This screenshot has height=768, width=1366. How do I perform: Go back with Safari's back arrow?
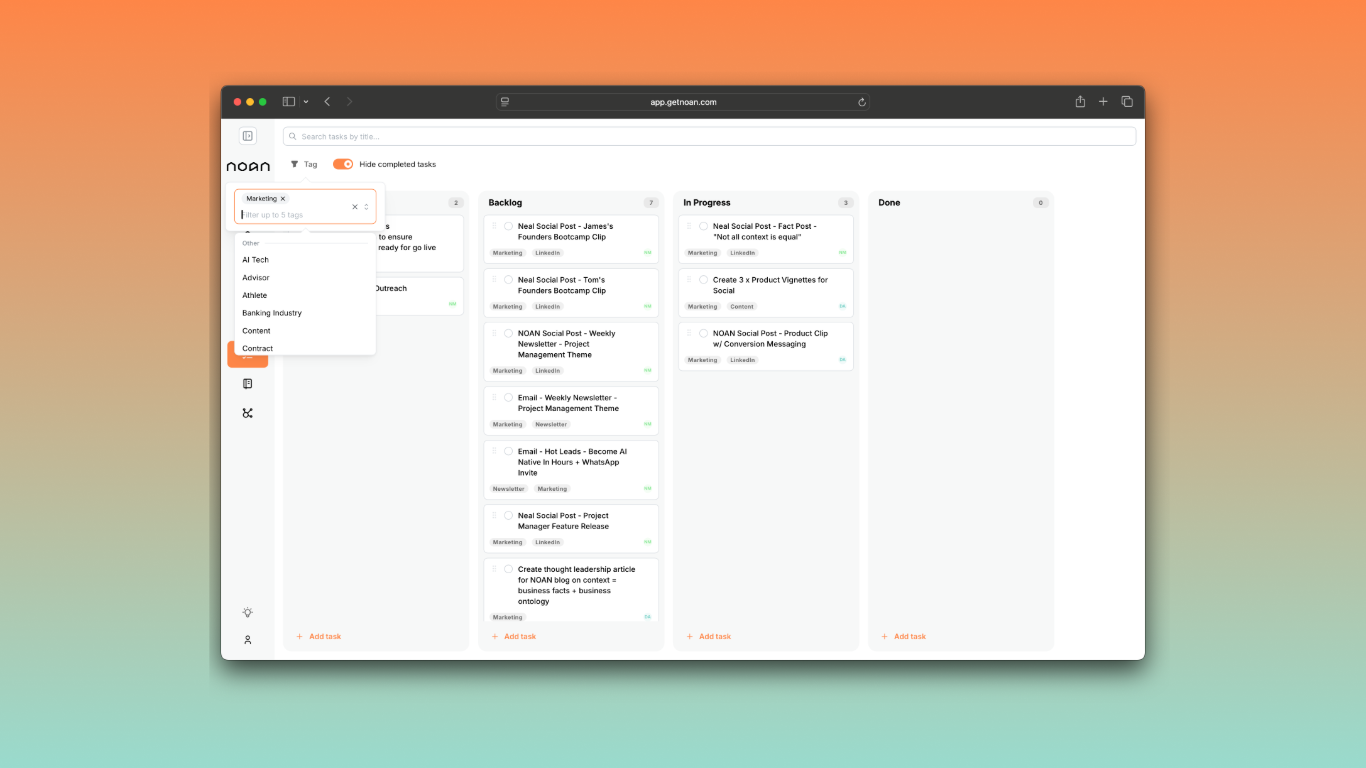327,101
